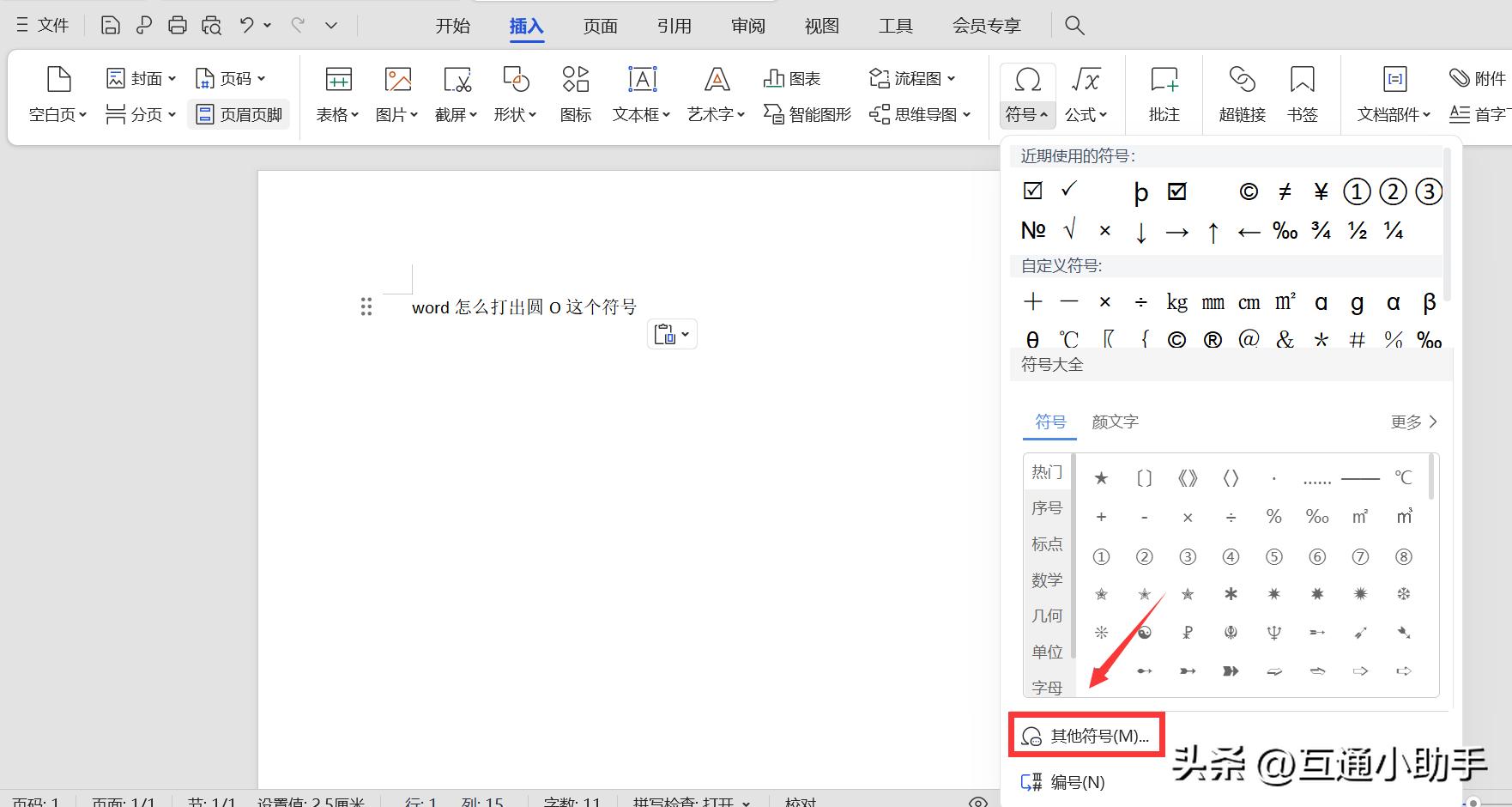Toggle the 页眉页脚 header footer mode
This screenshot has height=807, width=1512.
[239, 114]
